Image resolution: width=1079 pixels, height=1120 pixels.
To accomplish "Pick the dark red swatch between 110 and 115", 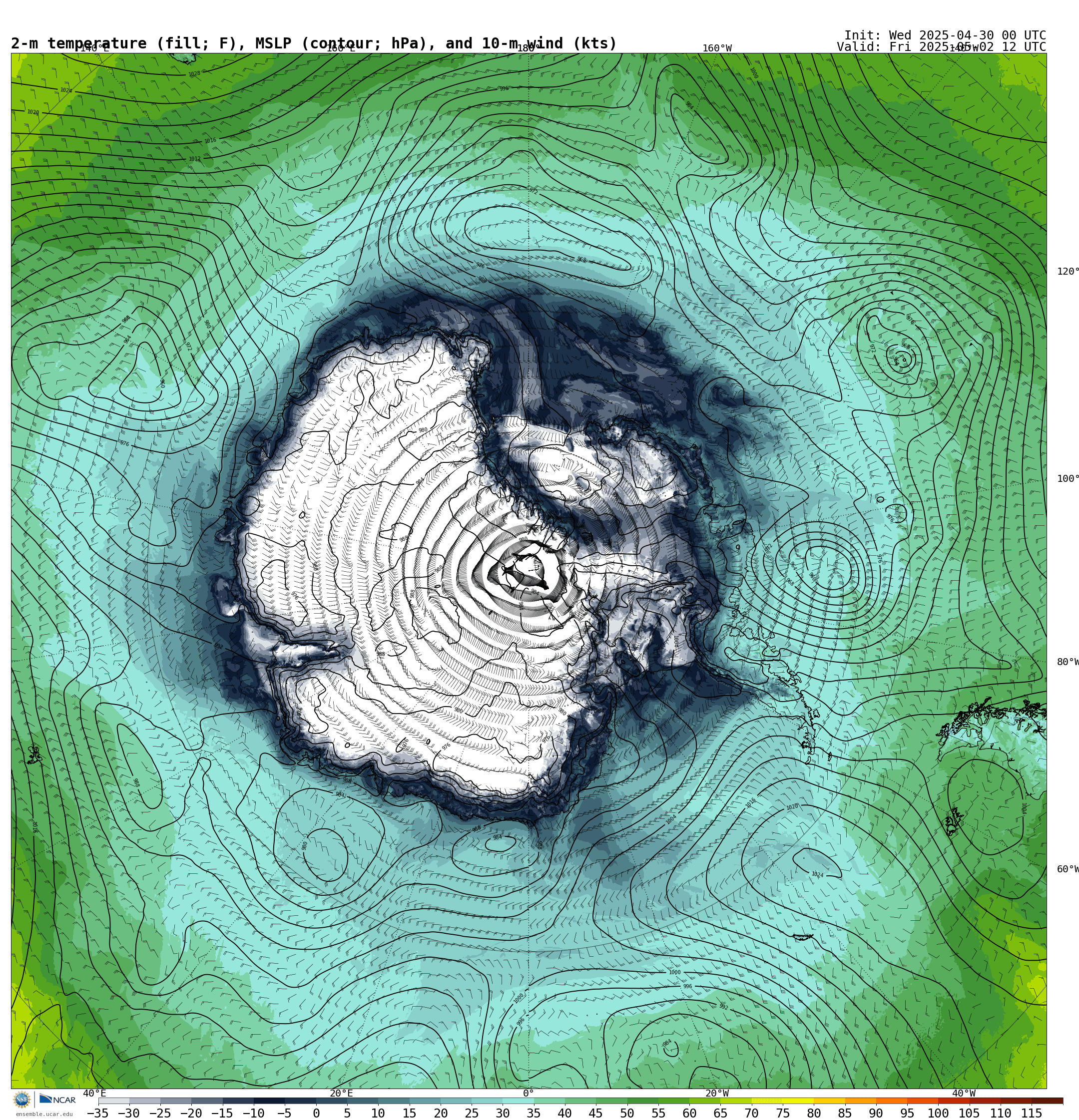I will tap(1016, 1101).
